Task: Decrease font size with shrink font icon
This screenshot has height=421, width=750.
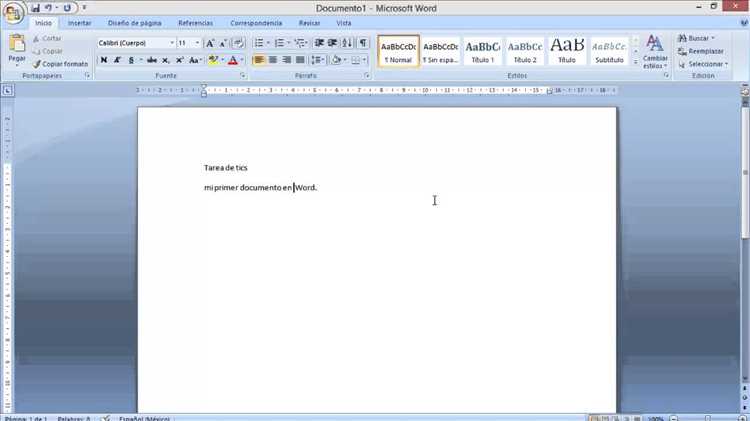Action: (223, 43)
